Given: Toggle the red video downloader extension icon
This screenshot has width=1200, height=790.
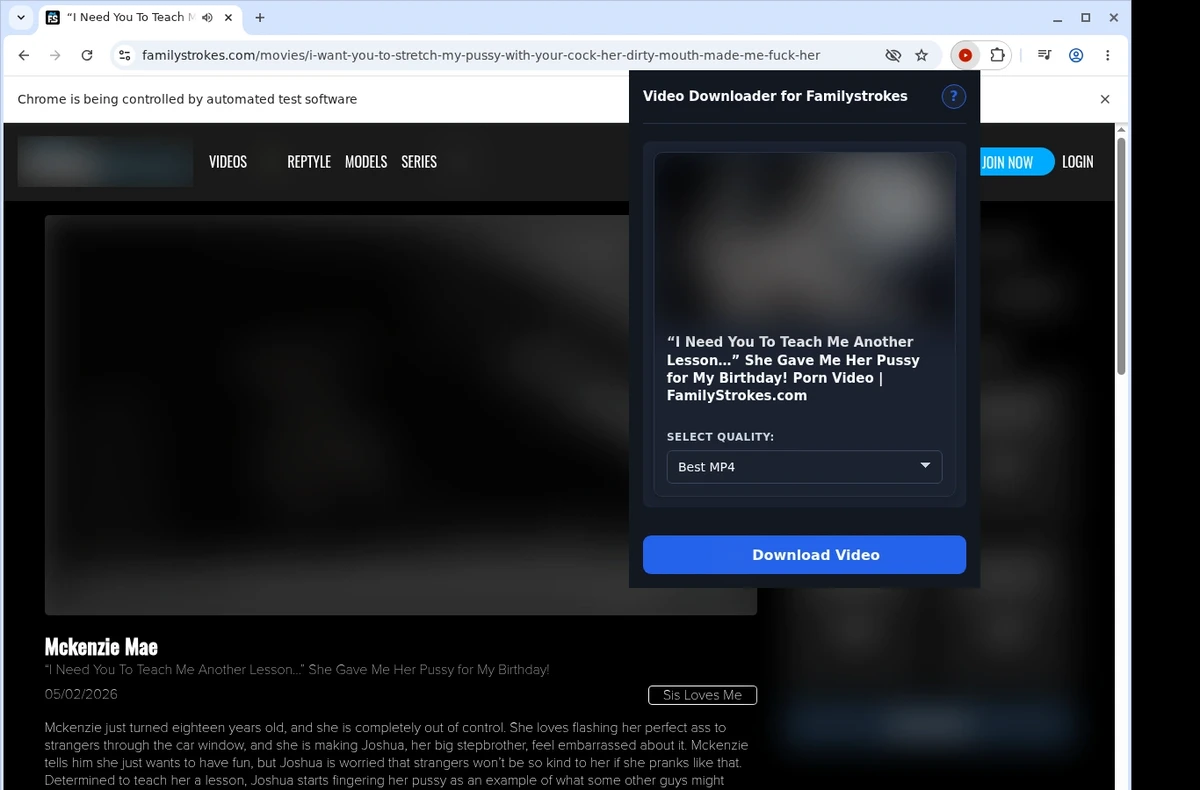Looking at the screenshot, I should click(965, 55).
